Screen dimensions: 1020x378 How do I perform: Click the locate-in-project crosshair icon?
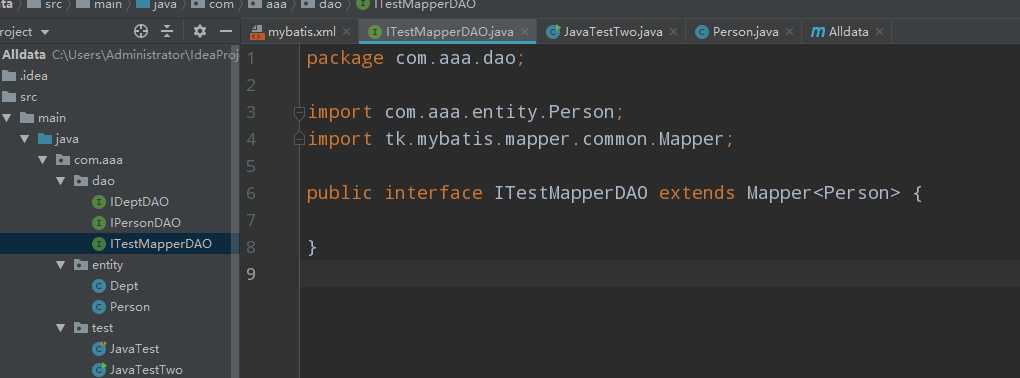coord(141,31)
